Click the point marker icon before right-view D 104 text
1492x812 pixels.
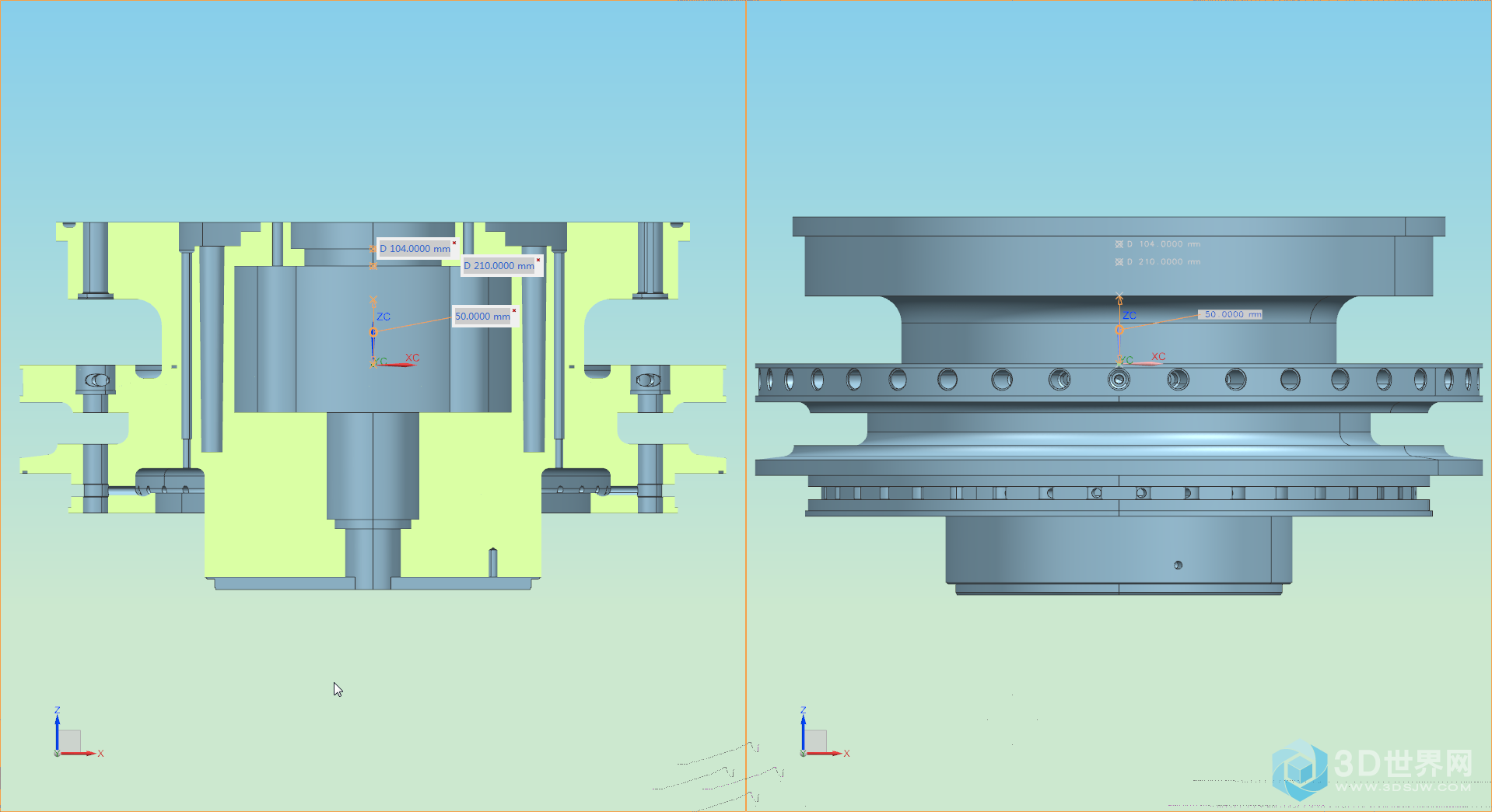(x=1119, y=244)
